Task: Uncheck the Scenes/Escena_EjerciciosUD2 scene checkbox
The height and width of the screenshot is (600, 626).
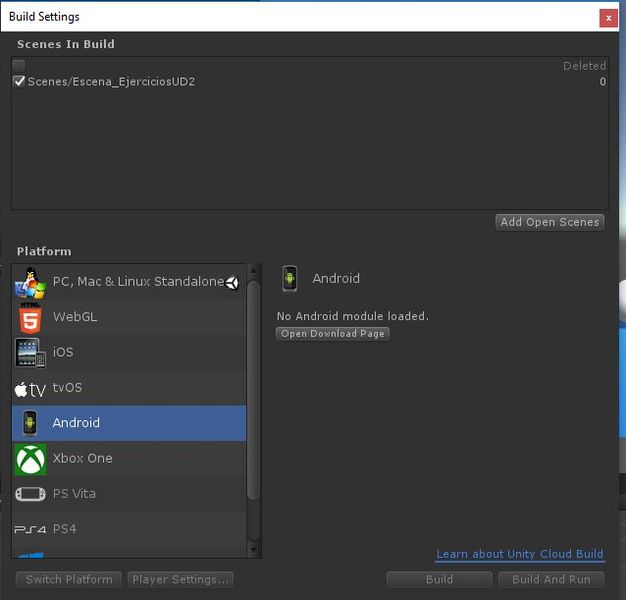Action: (19, 81)
